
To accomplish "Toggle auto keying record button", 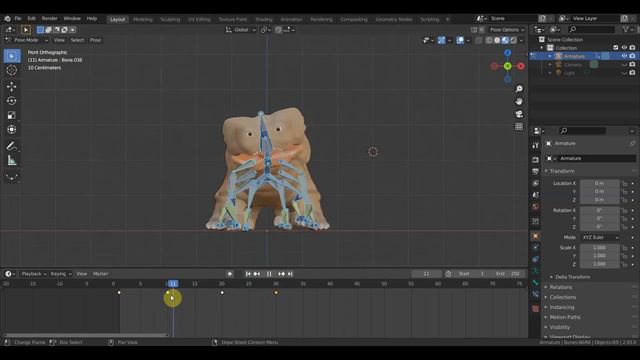I will point(230,274).
